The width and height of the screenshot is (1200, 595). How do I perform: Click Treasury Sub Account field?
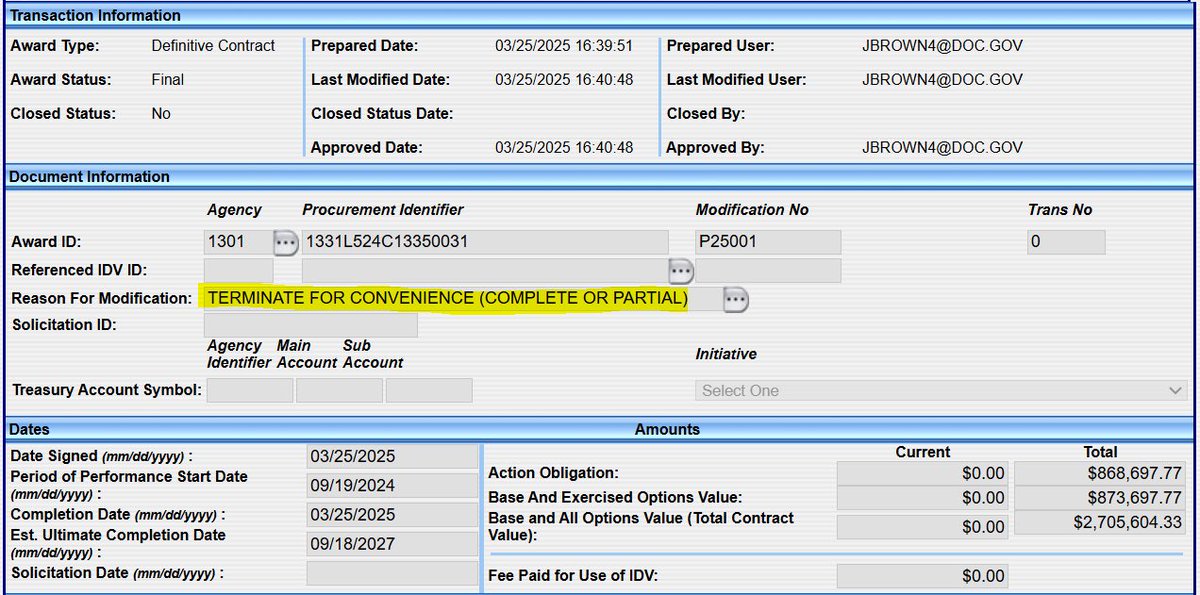[x=429, y=390]
